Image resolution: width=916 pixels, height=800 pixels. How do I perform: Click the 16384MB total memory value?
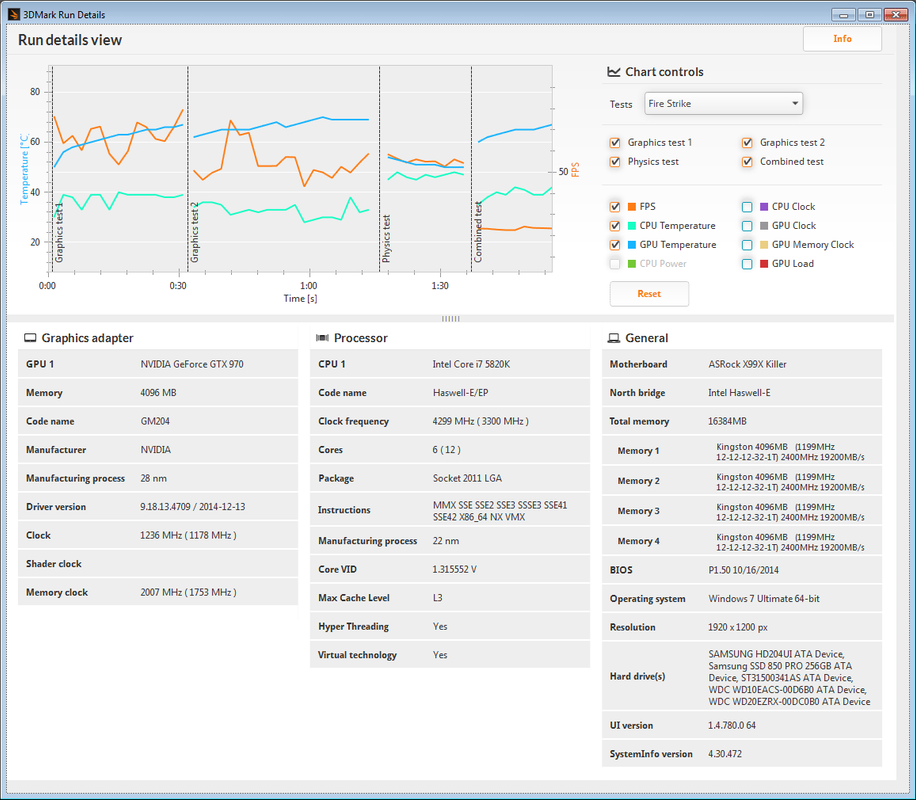(x=727, y=421)
